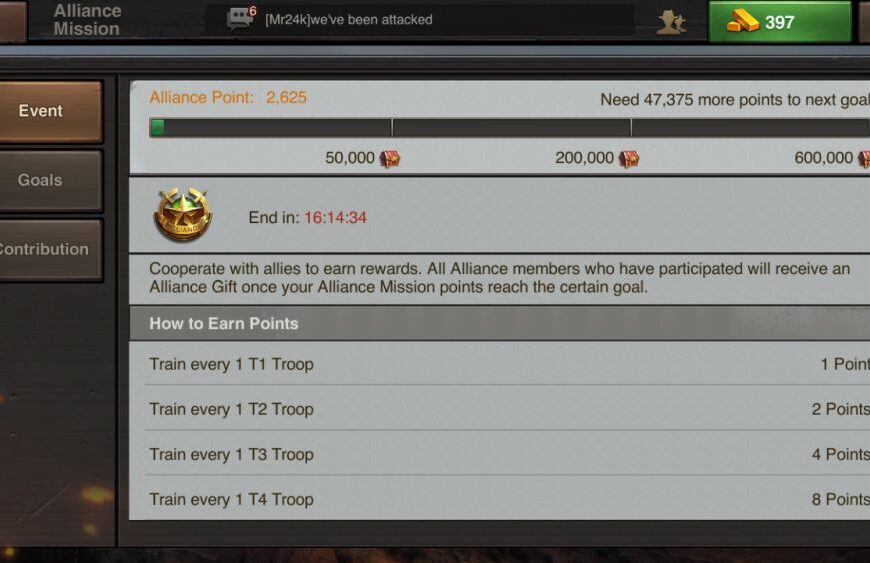Open the chat bubble icon with badge
The height and width of the screenshot is (563, 870).
(x=241, y=17)
